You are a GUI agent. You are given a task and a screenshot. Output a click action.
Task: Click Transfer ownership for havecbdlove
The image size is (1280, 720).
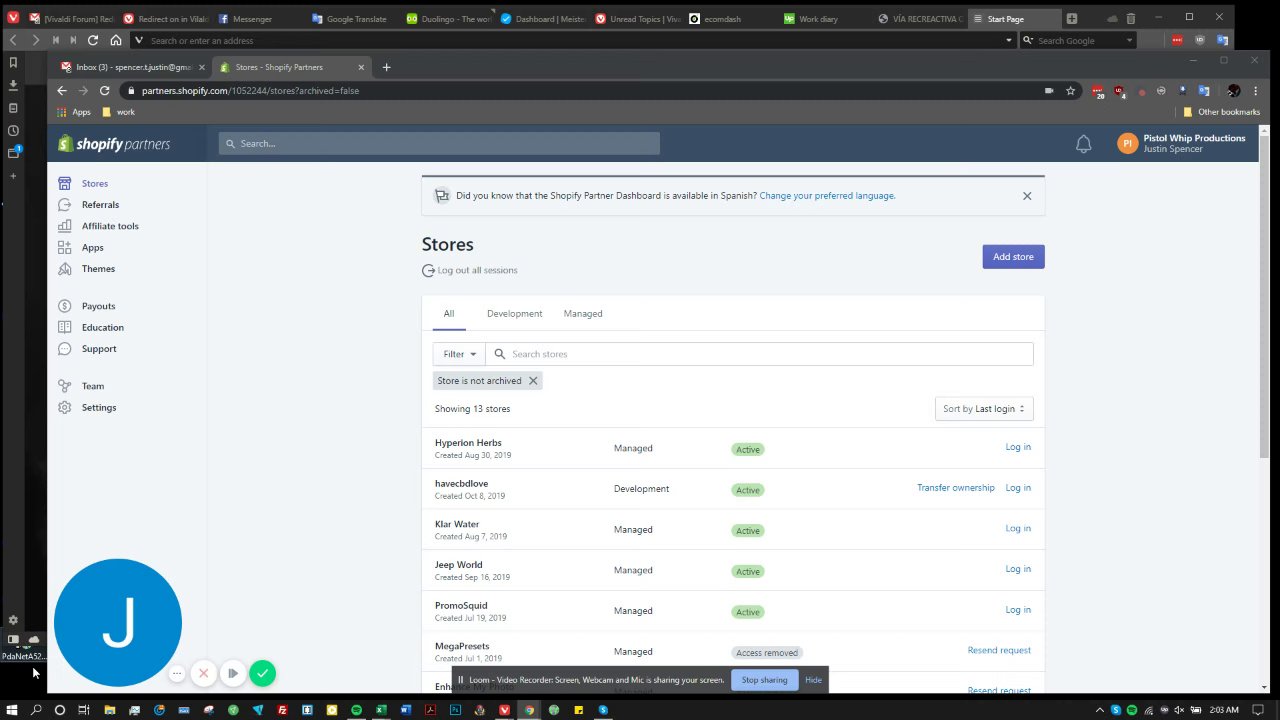tap(956, 488)
